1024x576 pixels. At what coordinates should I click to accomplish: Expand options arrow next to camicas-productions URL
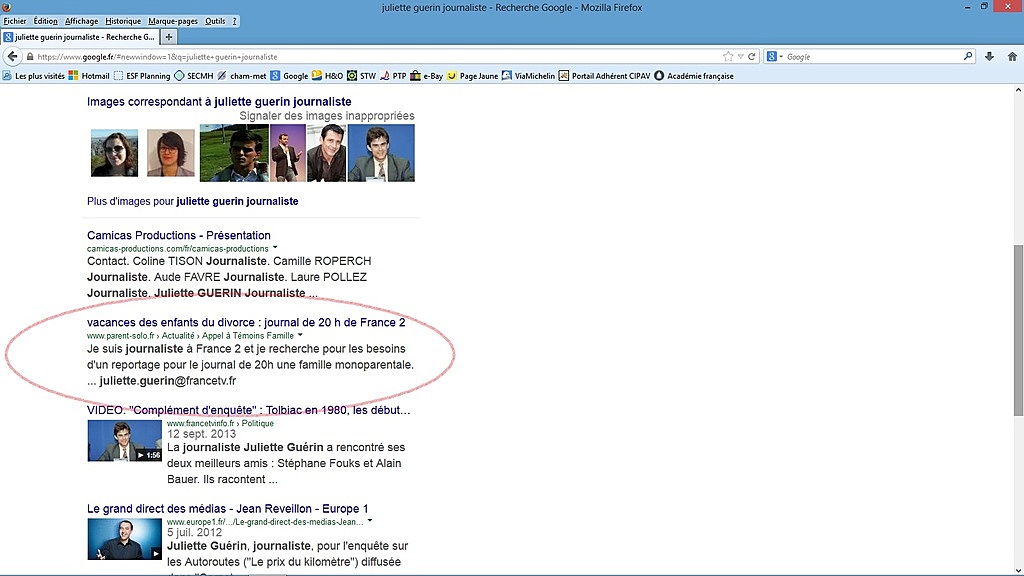pos(275,248)
